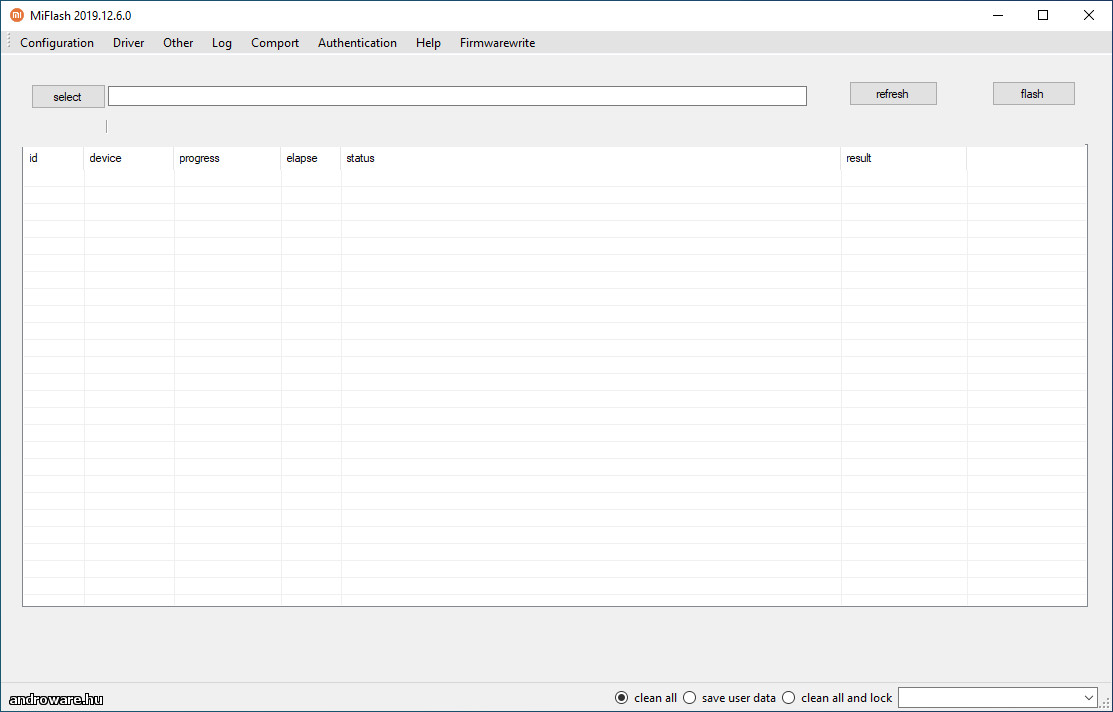The width and height of the screenshot is (1113, 712).
Task: Click the select button to choose firmware folder
Action: pyautogui.click(x=68, y=97)
